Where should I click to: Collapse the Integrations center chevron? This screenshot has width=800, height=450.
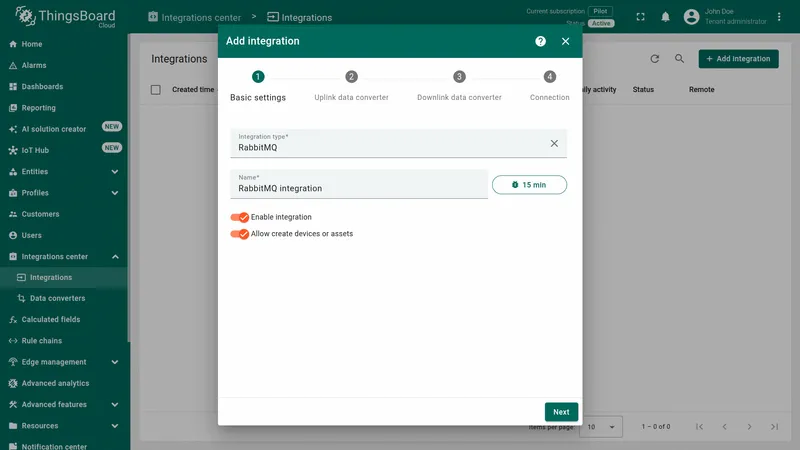[x=115, y=257]
